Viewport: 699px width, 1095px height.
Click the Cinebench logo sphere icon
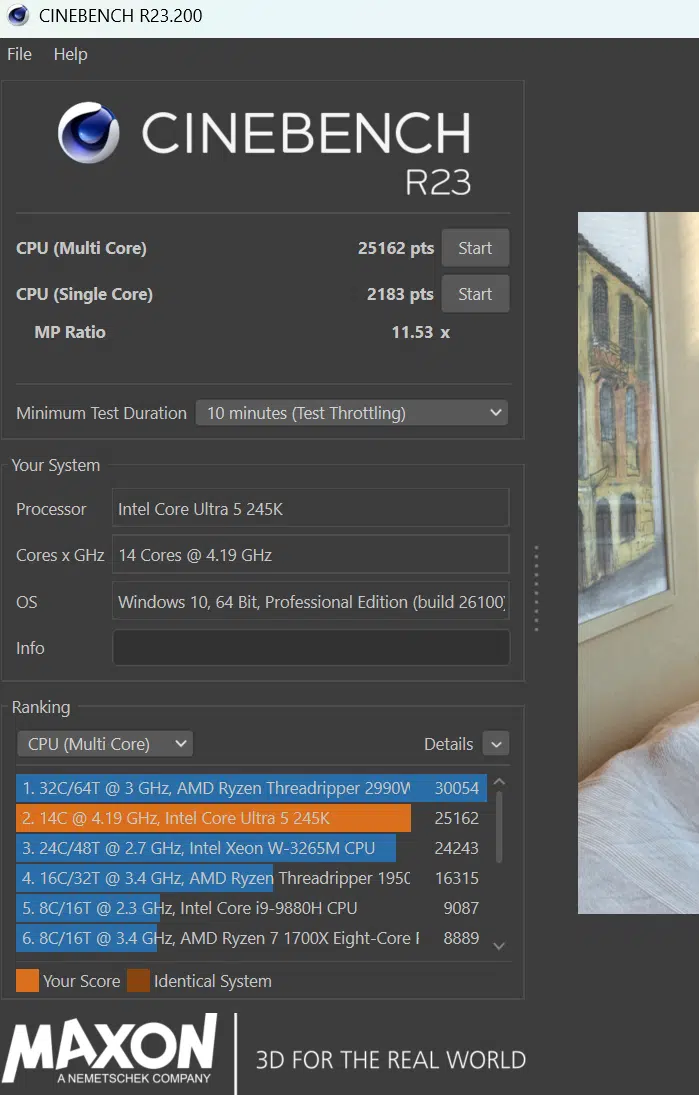[x=89, y=132]
